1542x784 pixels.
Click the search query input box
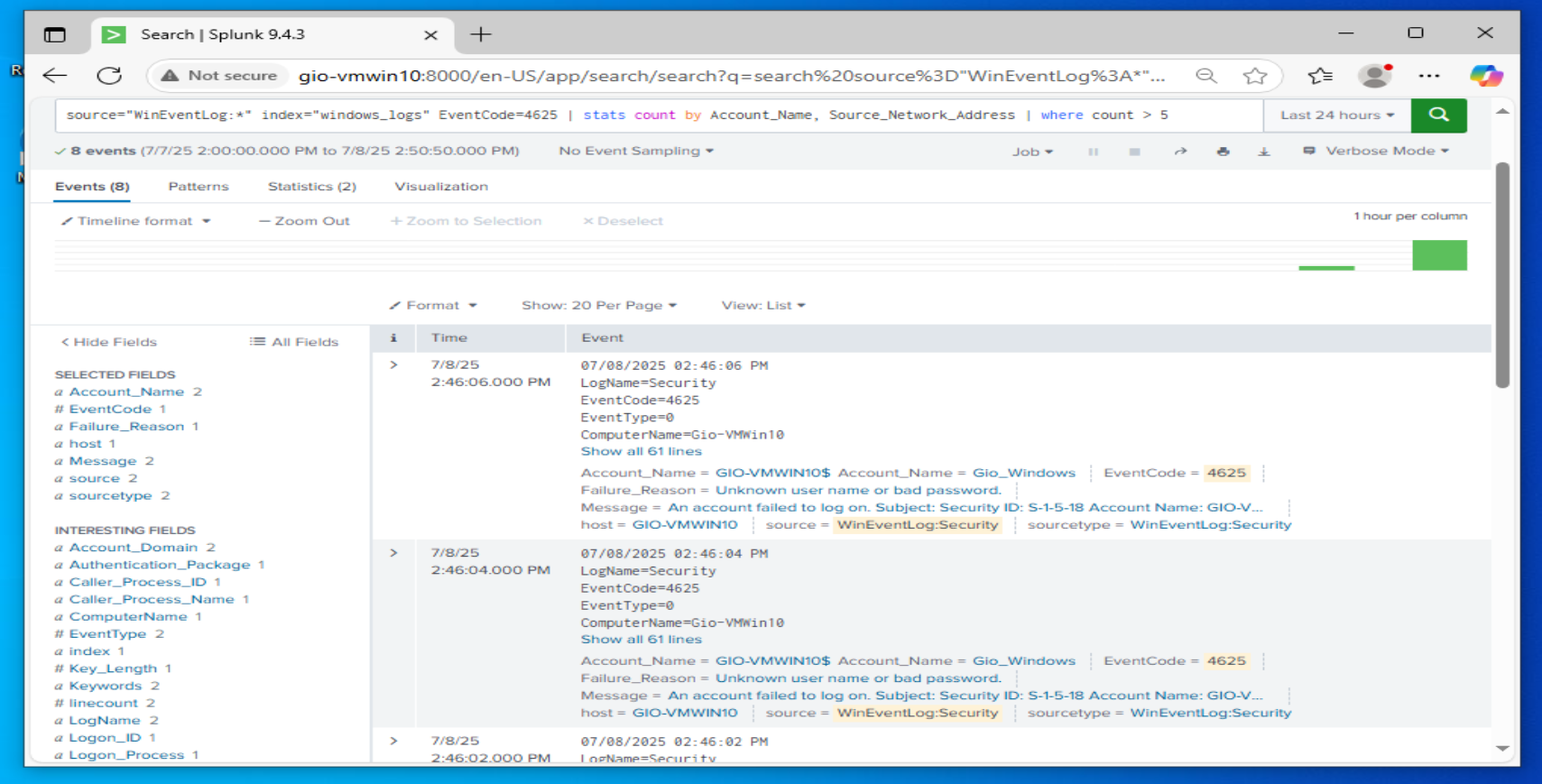point(659,115)
